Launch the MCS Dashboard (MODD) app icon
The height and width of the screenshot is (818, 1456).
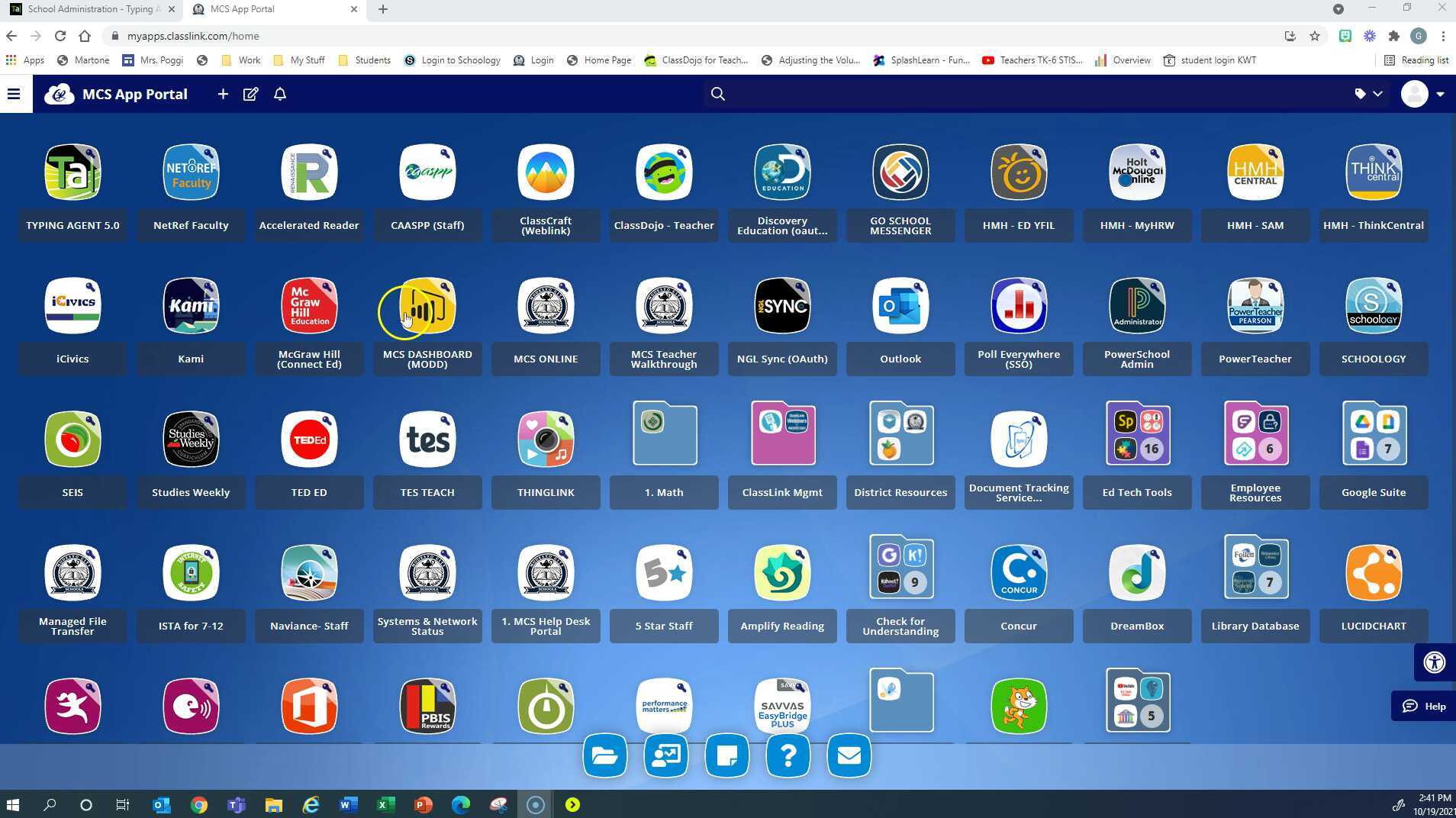pos(427,306)
